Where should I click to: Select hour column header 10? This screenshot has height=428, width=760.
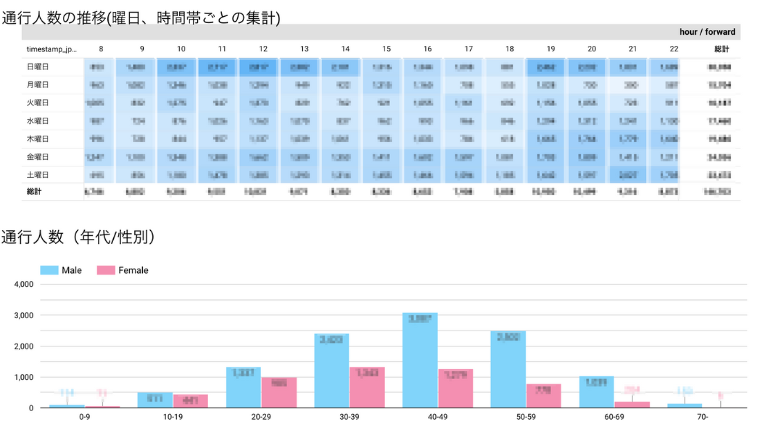[181, 49]
